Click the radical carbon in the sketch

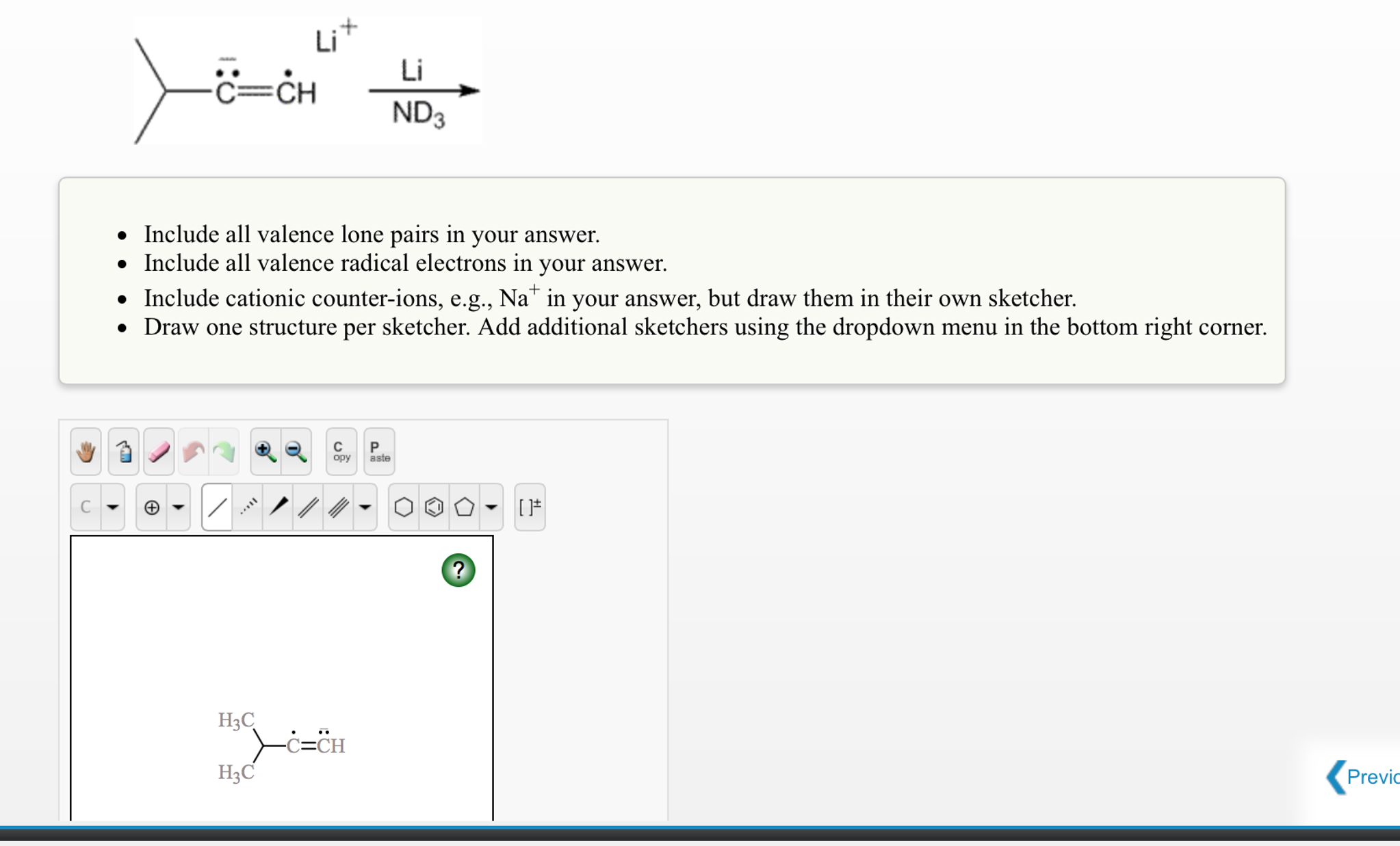(x=294, y=744)
